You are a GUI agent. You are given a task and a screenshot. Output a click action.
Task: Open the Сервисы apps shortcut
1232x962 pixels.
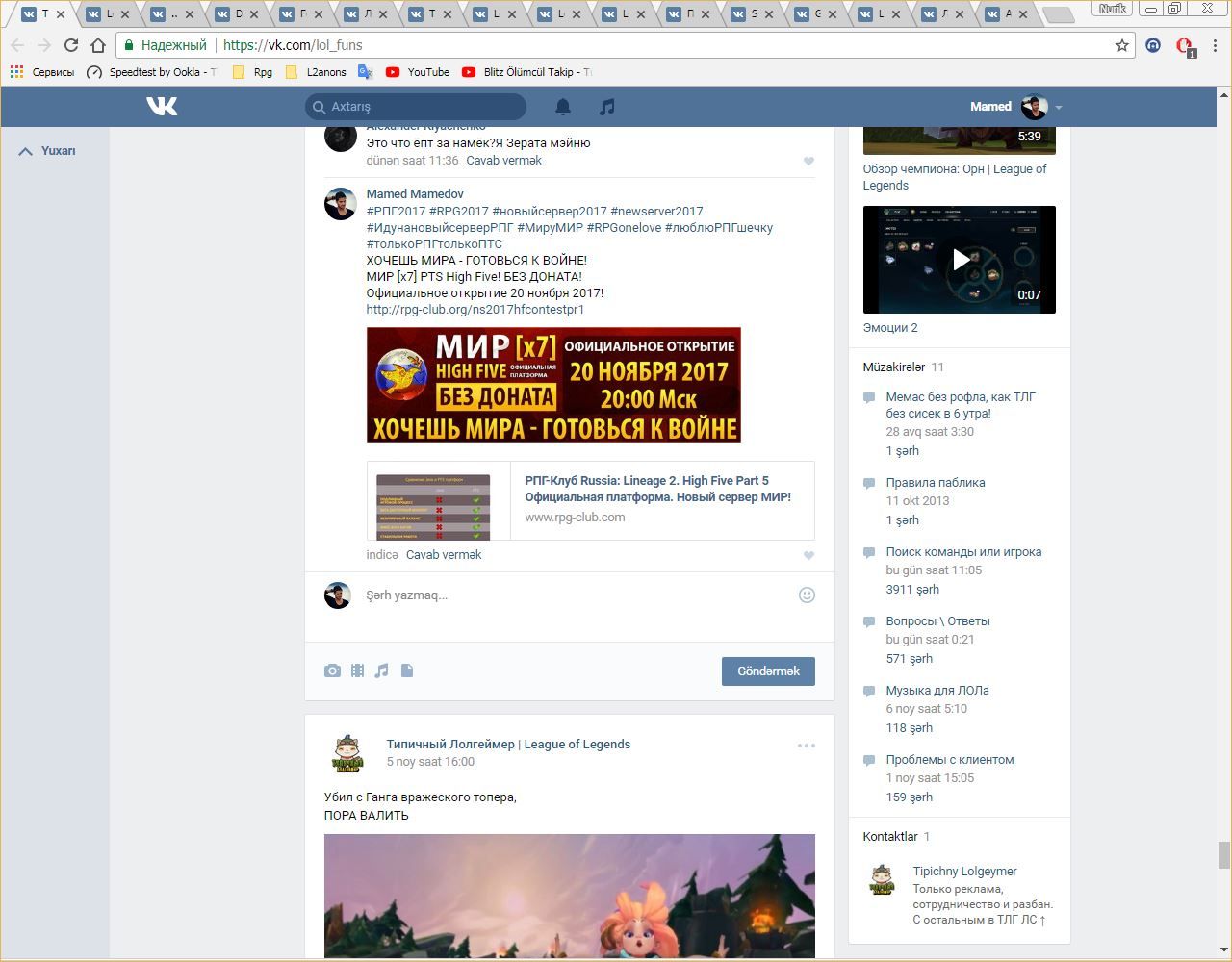[x=42, y=72]
